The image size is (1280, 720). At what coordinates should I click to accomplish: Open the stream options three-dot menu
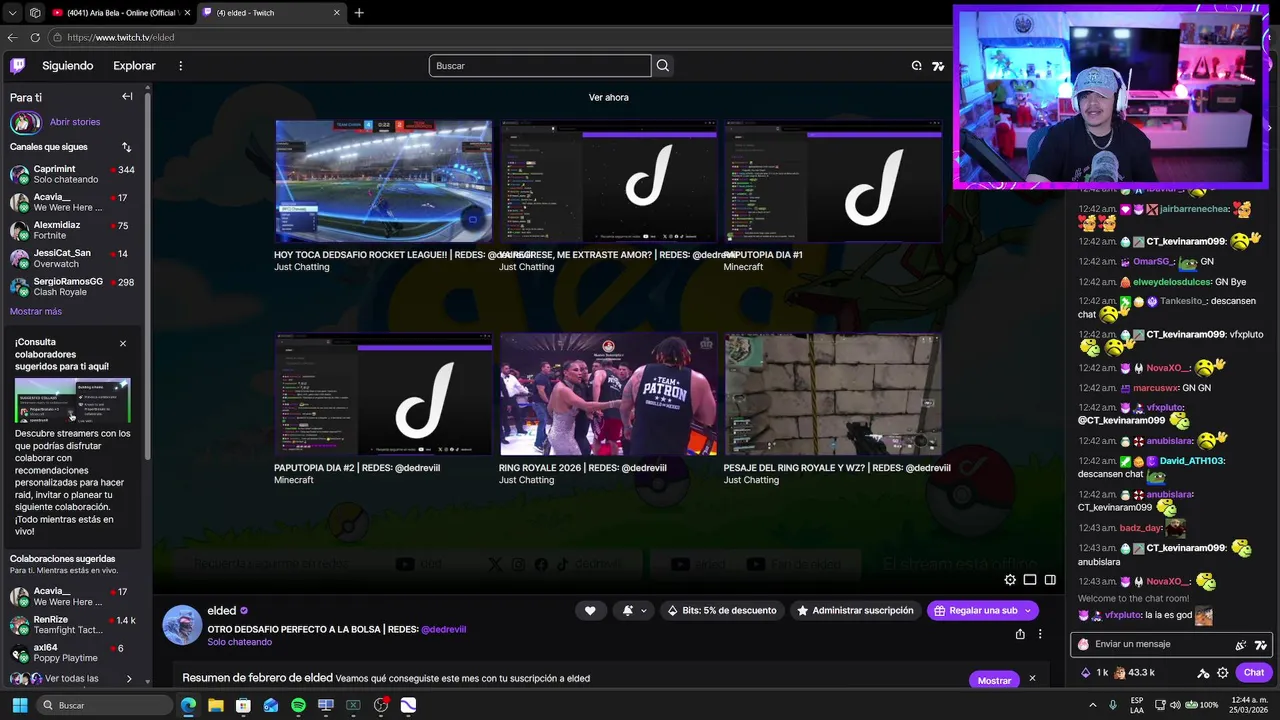click(1040, 634)
